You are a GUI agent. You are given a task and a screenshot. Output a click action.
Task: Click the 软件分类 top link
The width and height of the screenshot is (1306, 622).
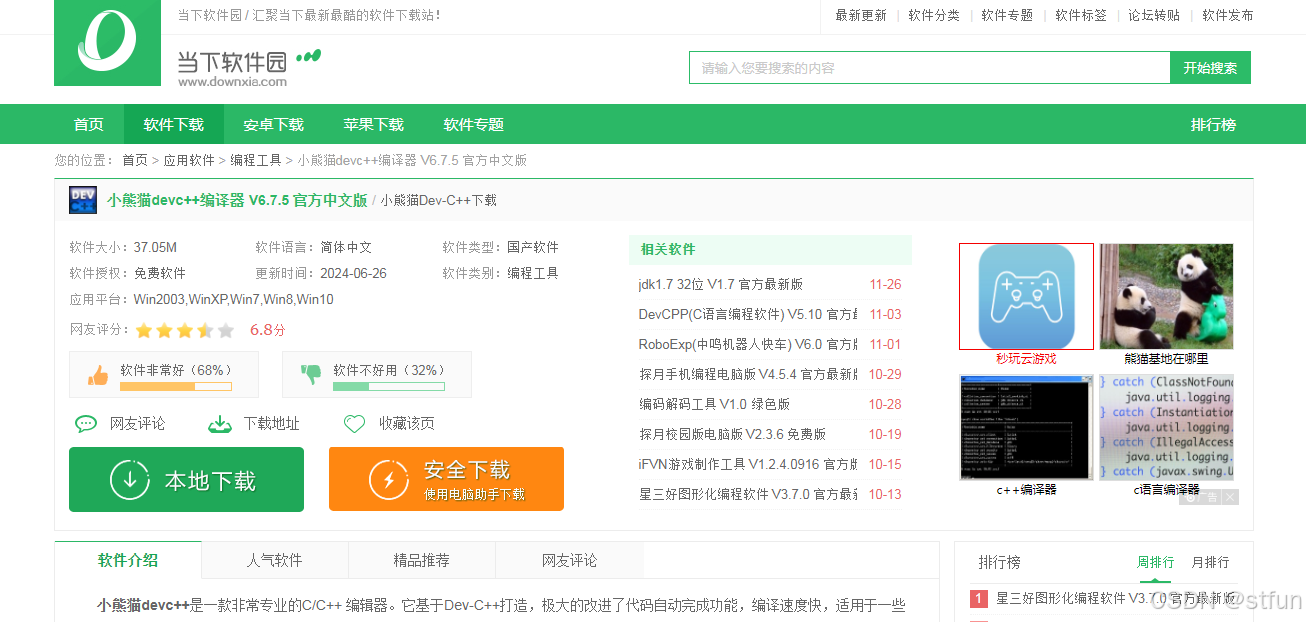tap(934, 15)
